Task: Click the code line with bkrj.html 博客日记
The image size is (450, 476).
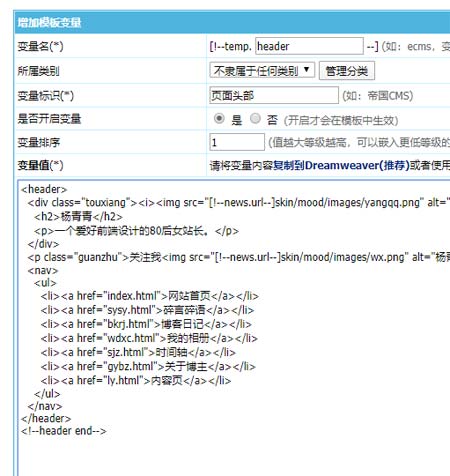Action: (146, 324)
